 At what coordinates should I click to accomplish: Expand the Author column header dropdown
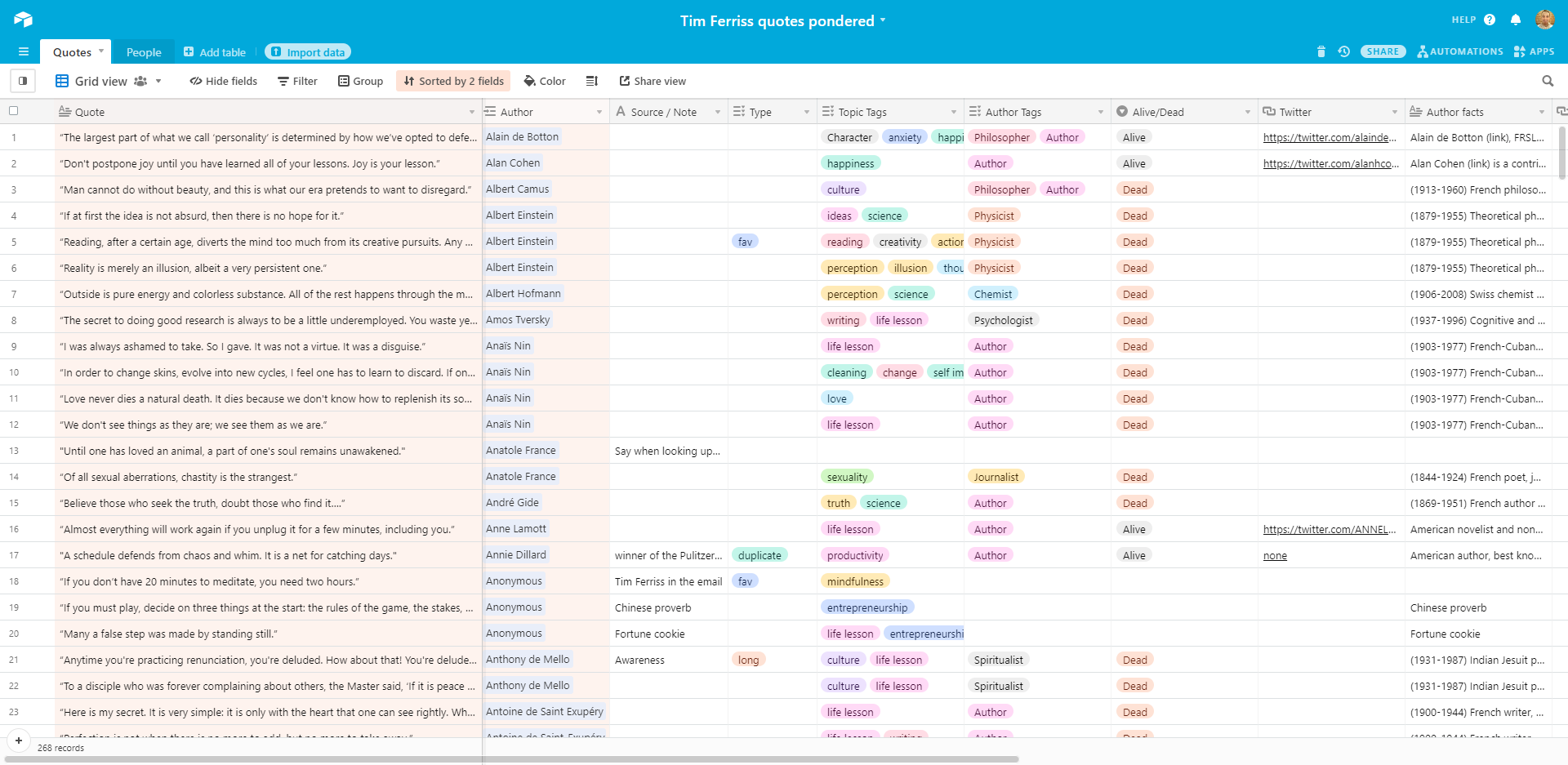tap(599, 112)
